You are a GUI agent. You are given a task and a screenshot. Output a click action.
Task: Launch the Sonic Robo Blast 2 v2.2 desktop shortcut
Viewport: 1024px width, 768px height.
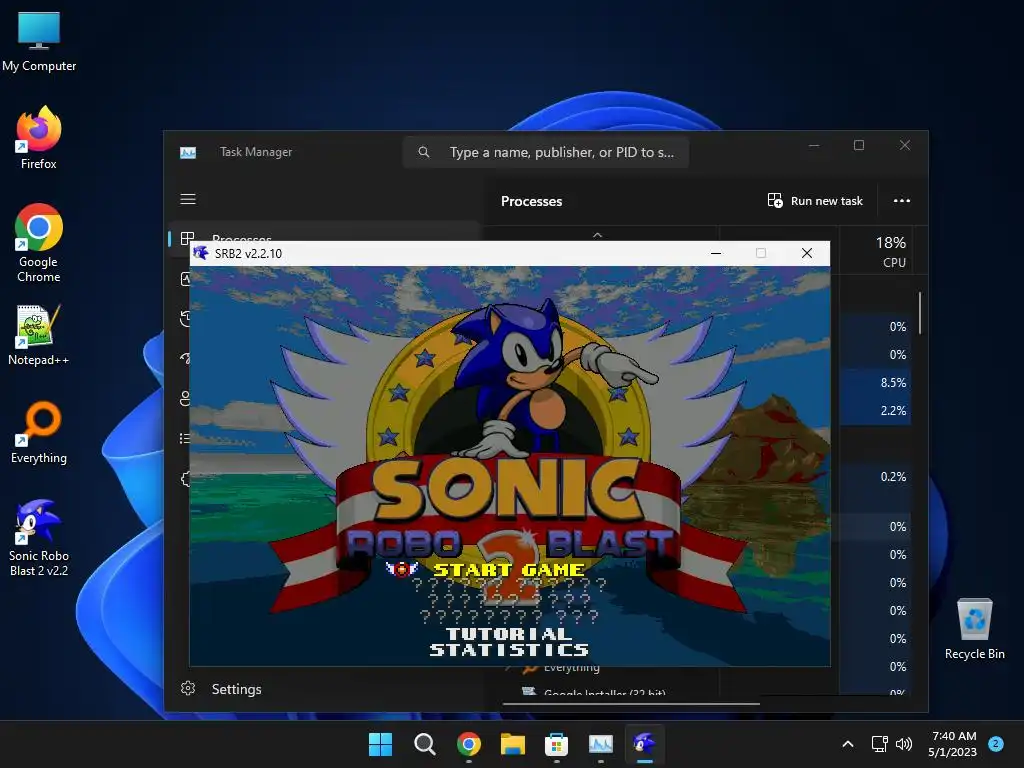[x=39, y=538]
